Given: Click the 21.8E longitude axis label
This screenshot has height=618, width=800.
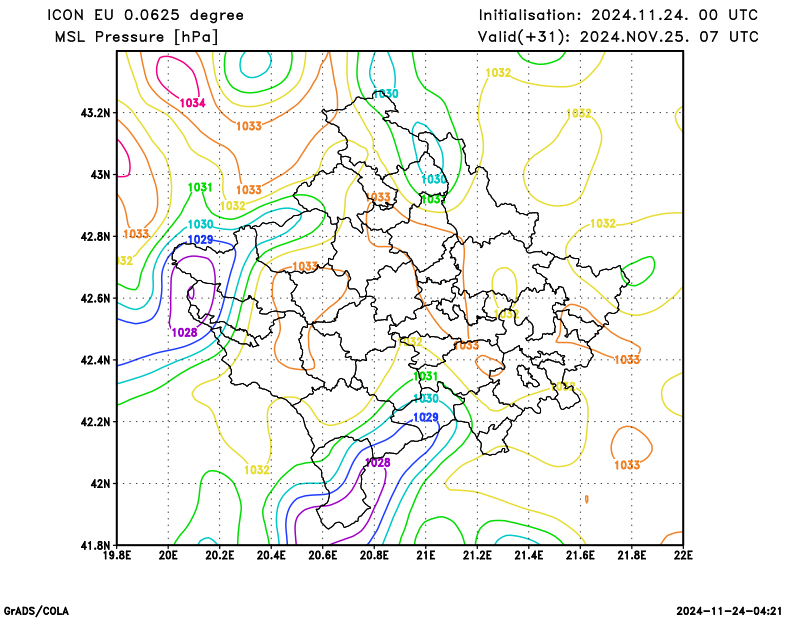Looking at the screenshot, I should pos(632,555).
